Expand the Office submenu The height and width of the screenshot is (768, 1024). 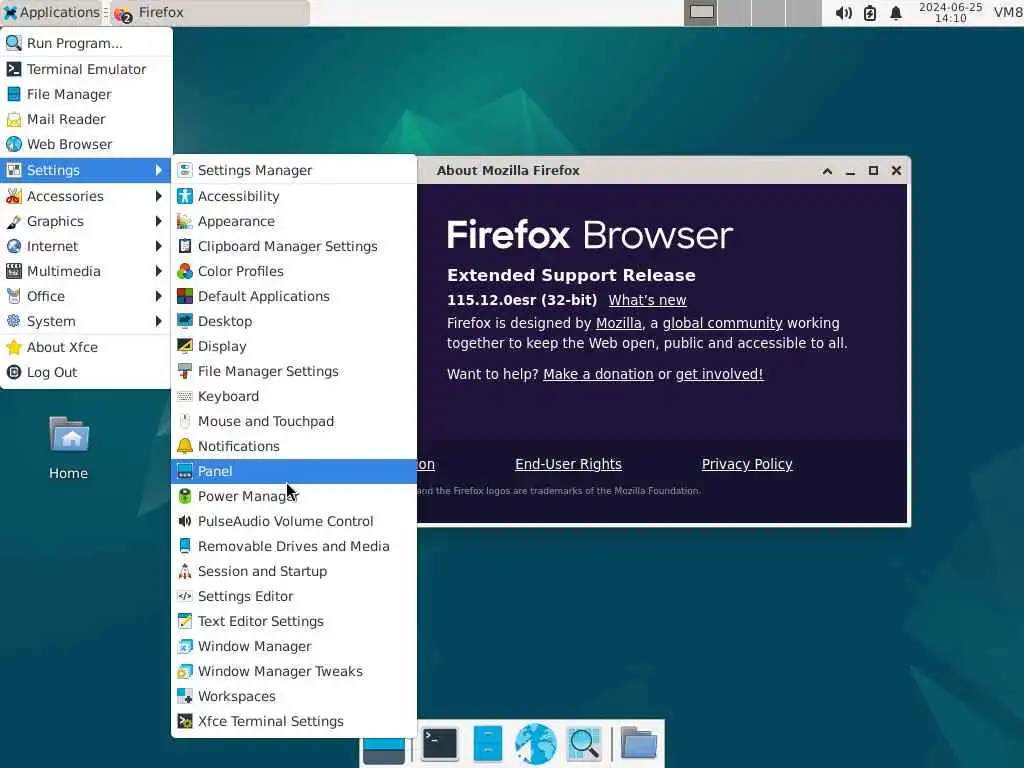click(86, 296)
